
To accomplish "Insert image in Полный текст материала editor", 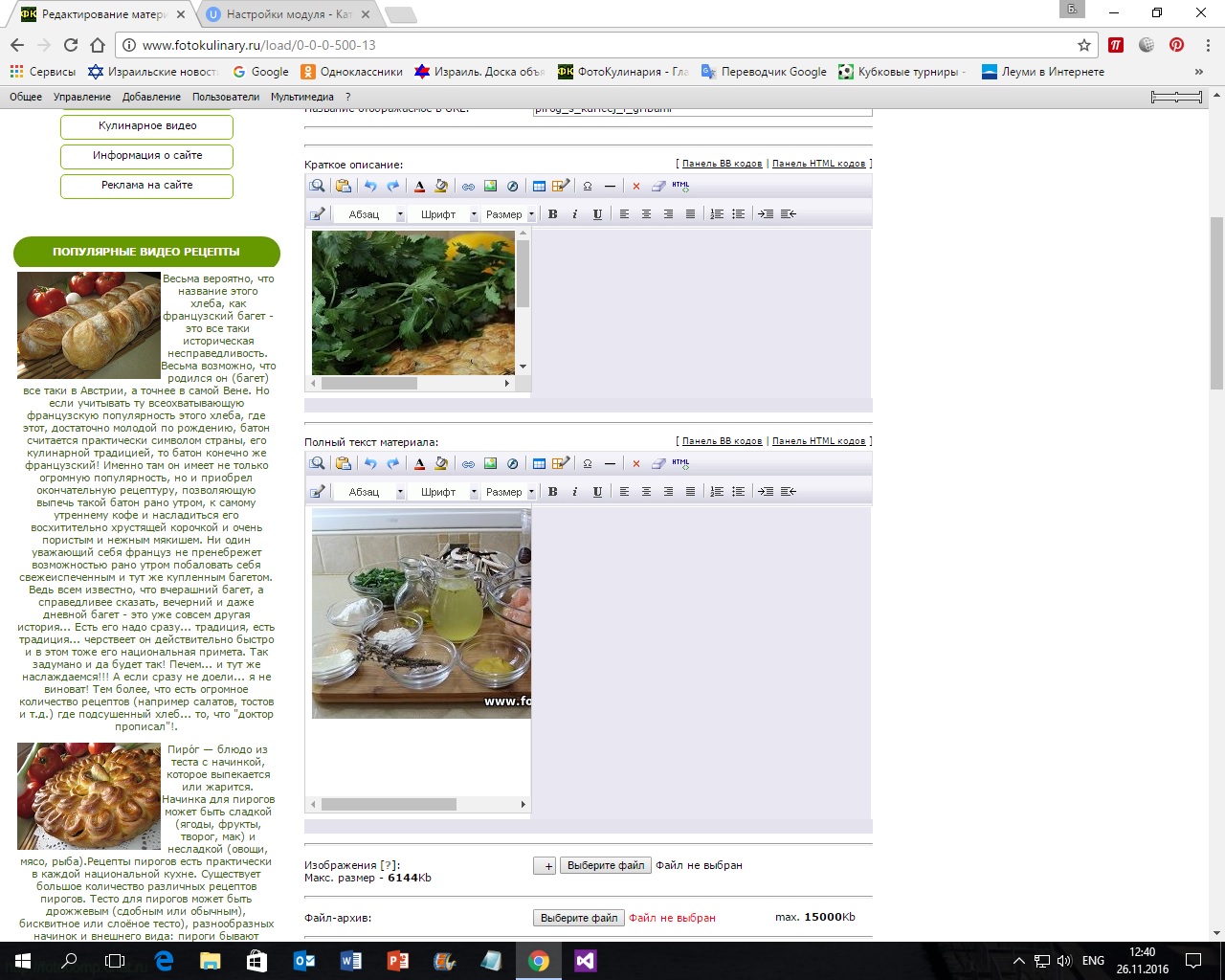I will [490, 463].
